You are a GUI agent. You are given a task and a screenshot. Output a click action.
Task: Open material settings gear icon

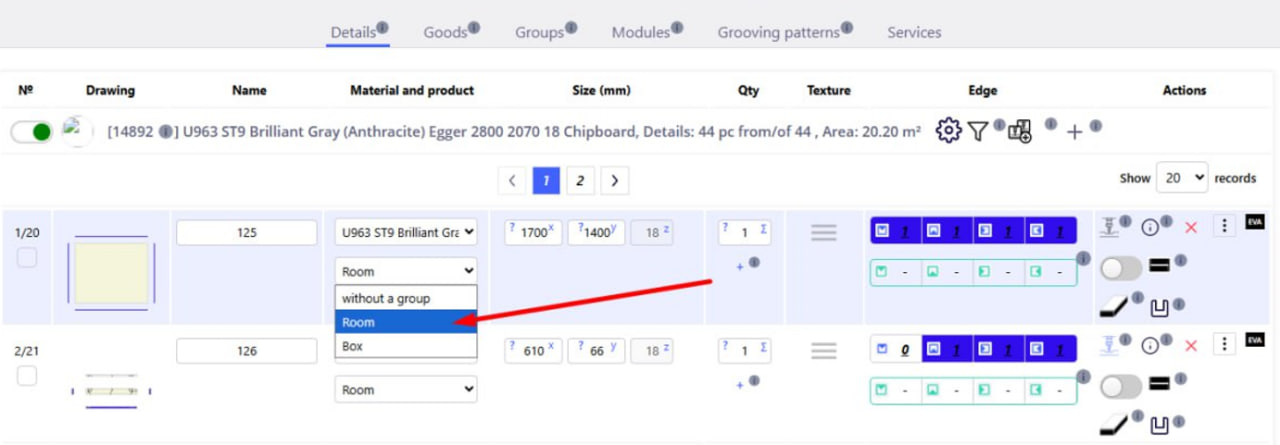coord(948,131)
